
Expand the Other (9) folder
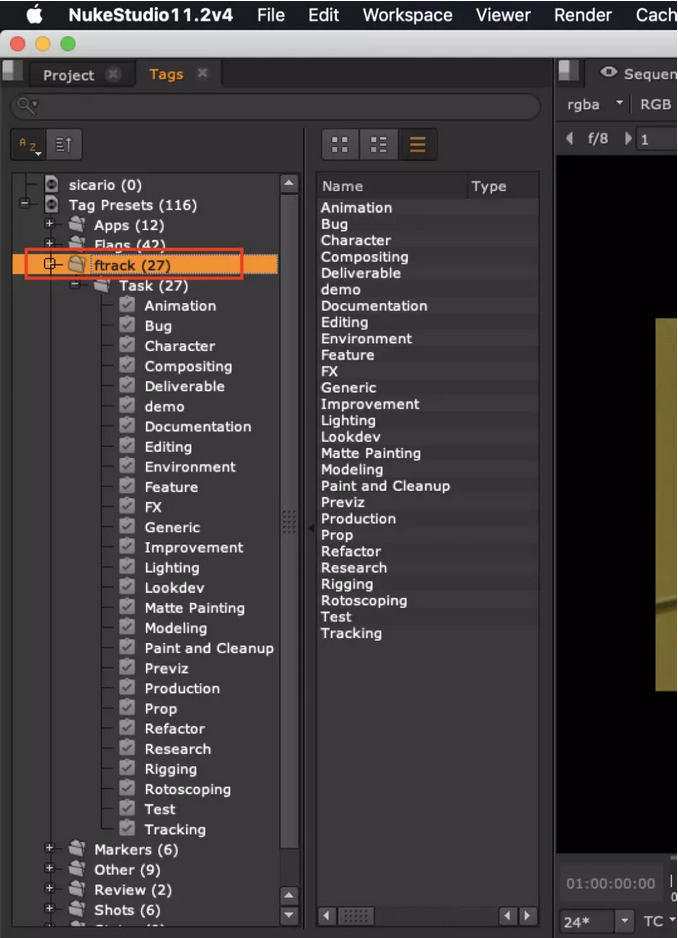click(x=50, y=868)
